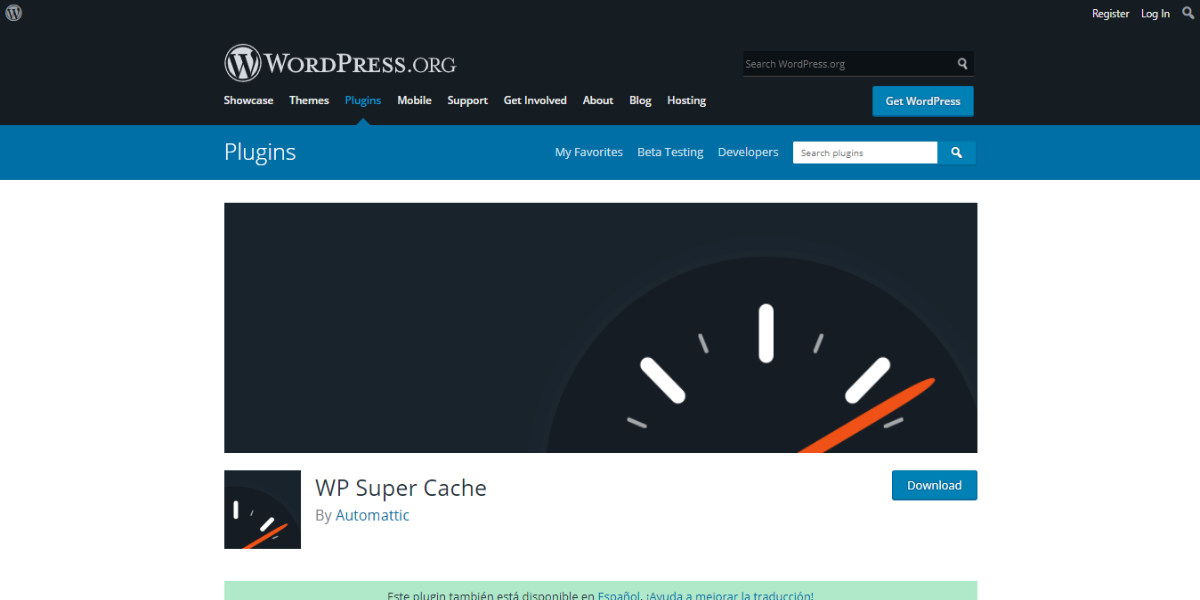The image size is (1200, 600).
Task: Click the speedometer banner image
Action: click(600, 328)
